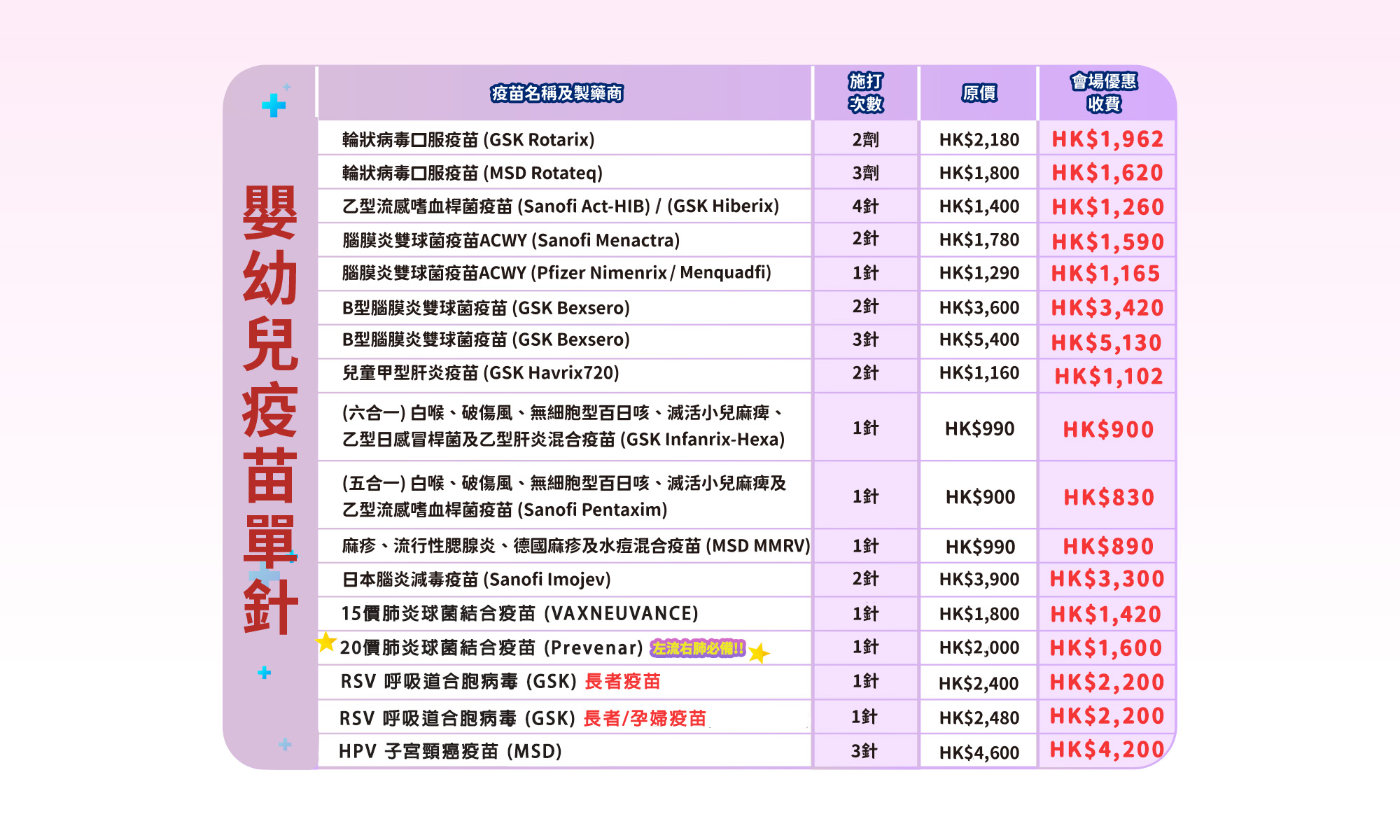
Task: Click the 嬰幼兒疫苗單針 vertical title
Action: point(270,409)
